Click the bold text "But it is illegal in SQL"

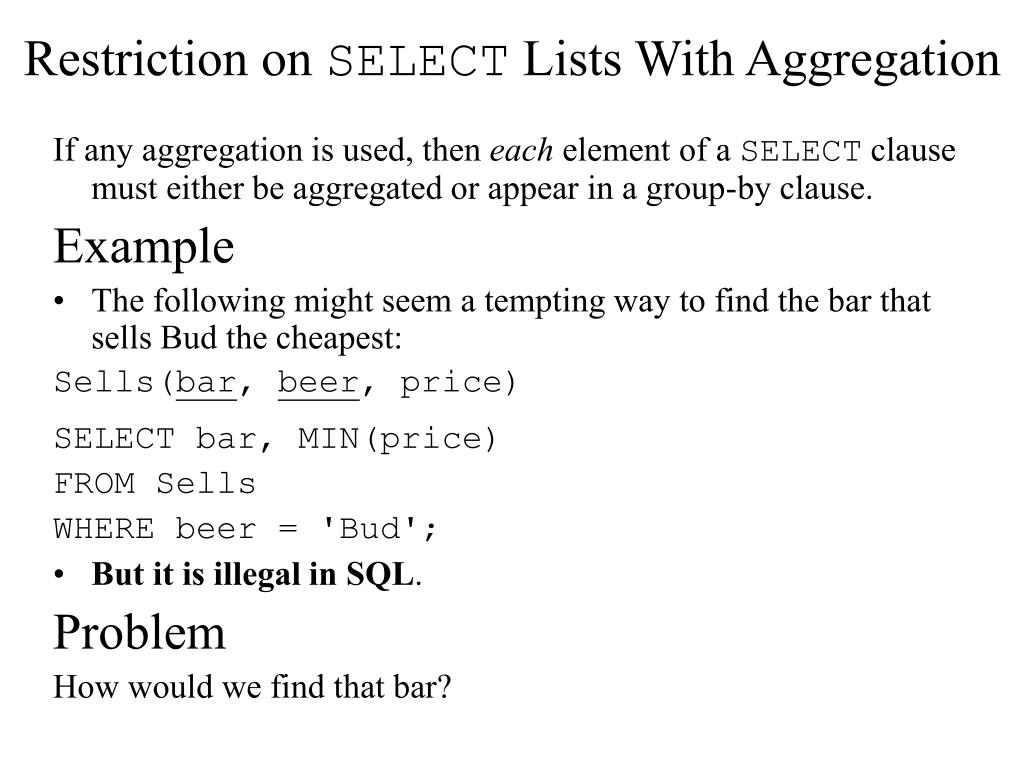point(252,575)
